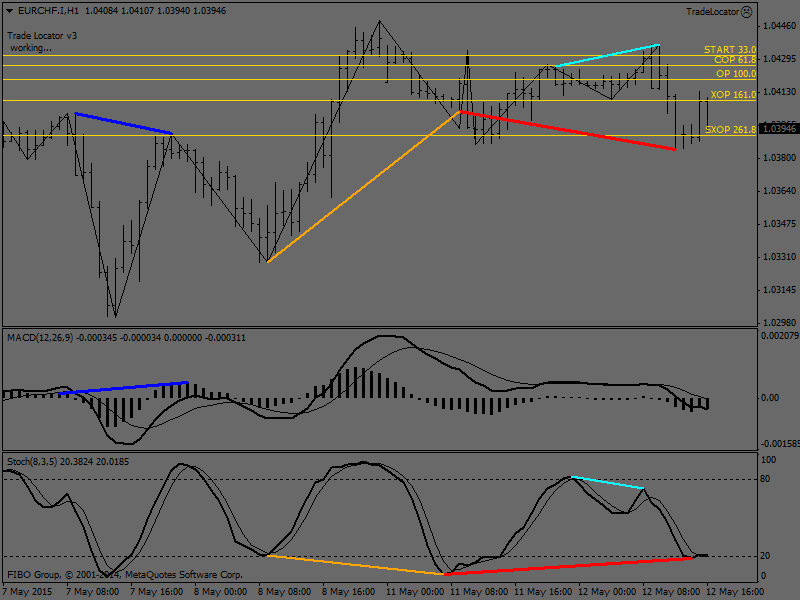This screenshot has width=800, height=600.
Task: Click the TradeLocator expert advisor name
Action: (712, 11)
